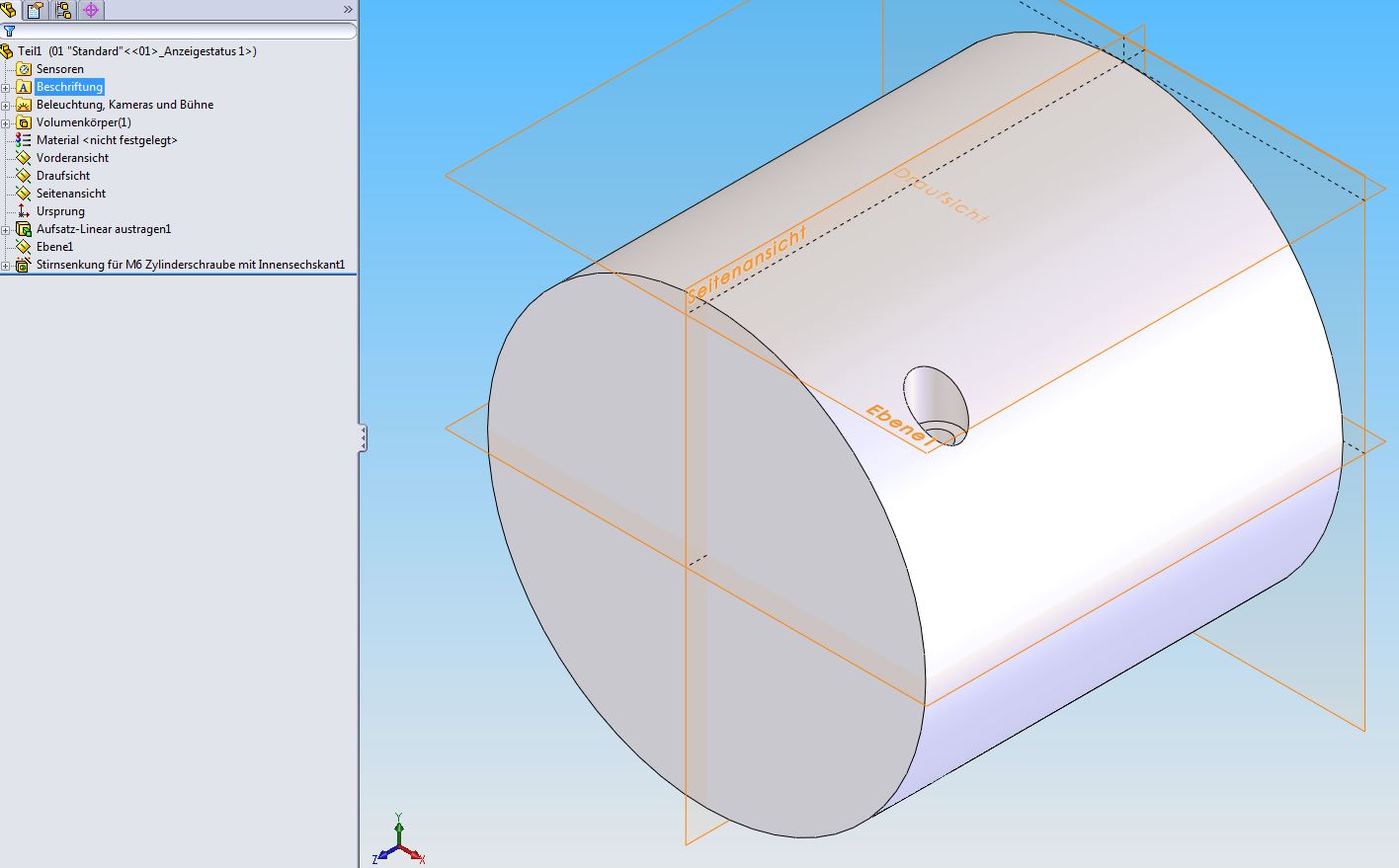Screen dimensions: 1399x868
Task: Collapse the left panel using splitter handle
Action: (363, 437)
